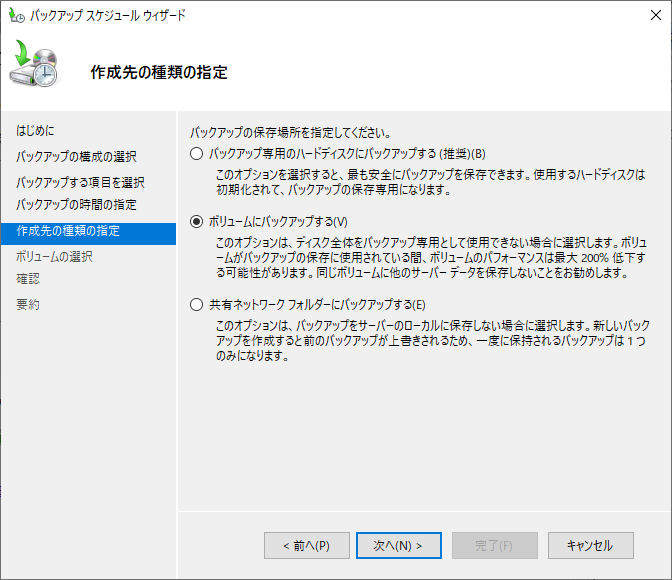Click the greyed-out 完了(F) finish button
Image resolution: width=672 pixels, height=580 pixels.
click(493, 545)
